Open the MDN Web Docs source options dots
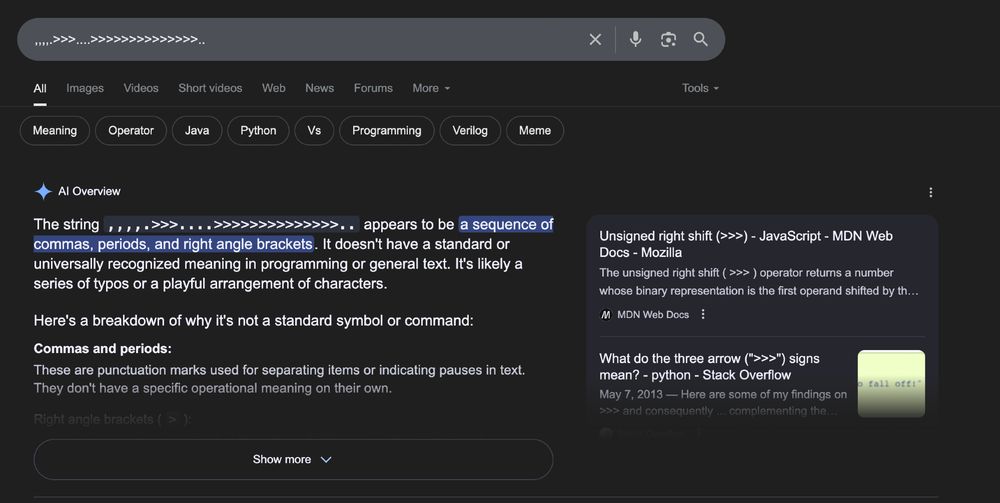1000x503 pixels. tap(703, 314)
